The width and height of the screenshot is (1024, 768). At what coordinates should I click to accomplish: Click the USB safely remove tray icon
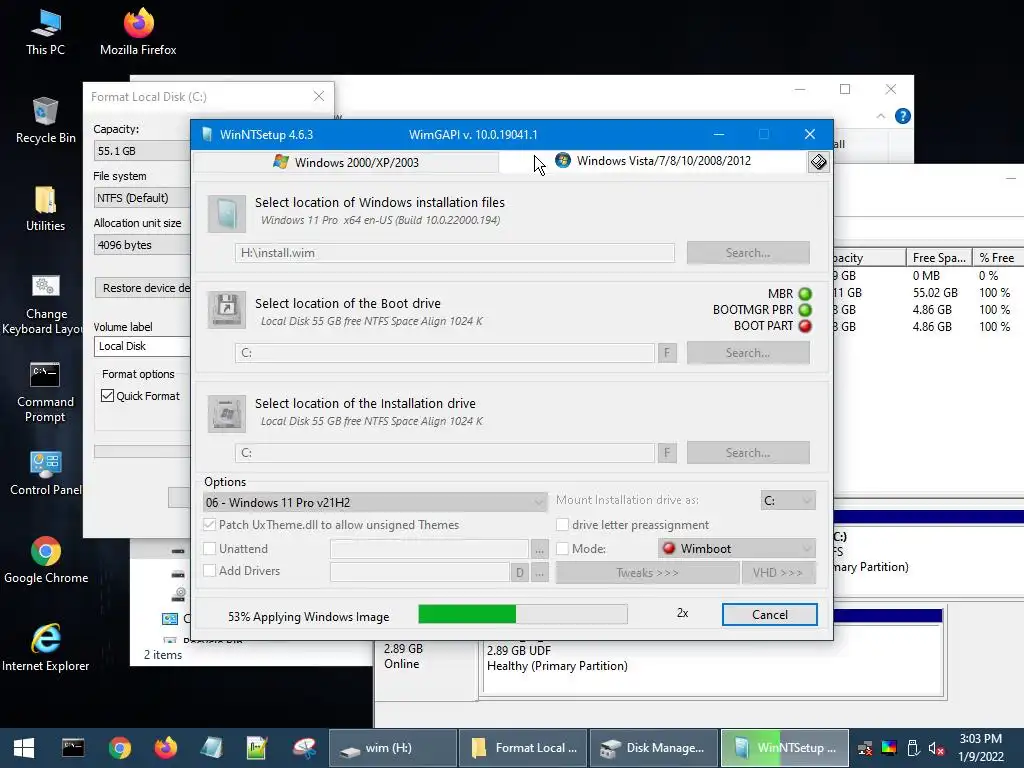click(x=913, y=748)
